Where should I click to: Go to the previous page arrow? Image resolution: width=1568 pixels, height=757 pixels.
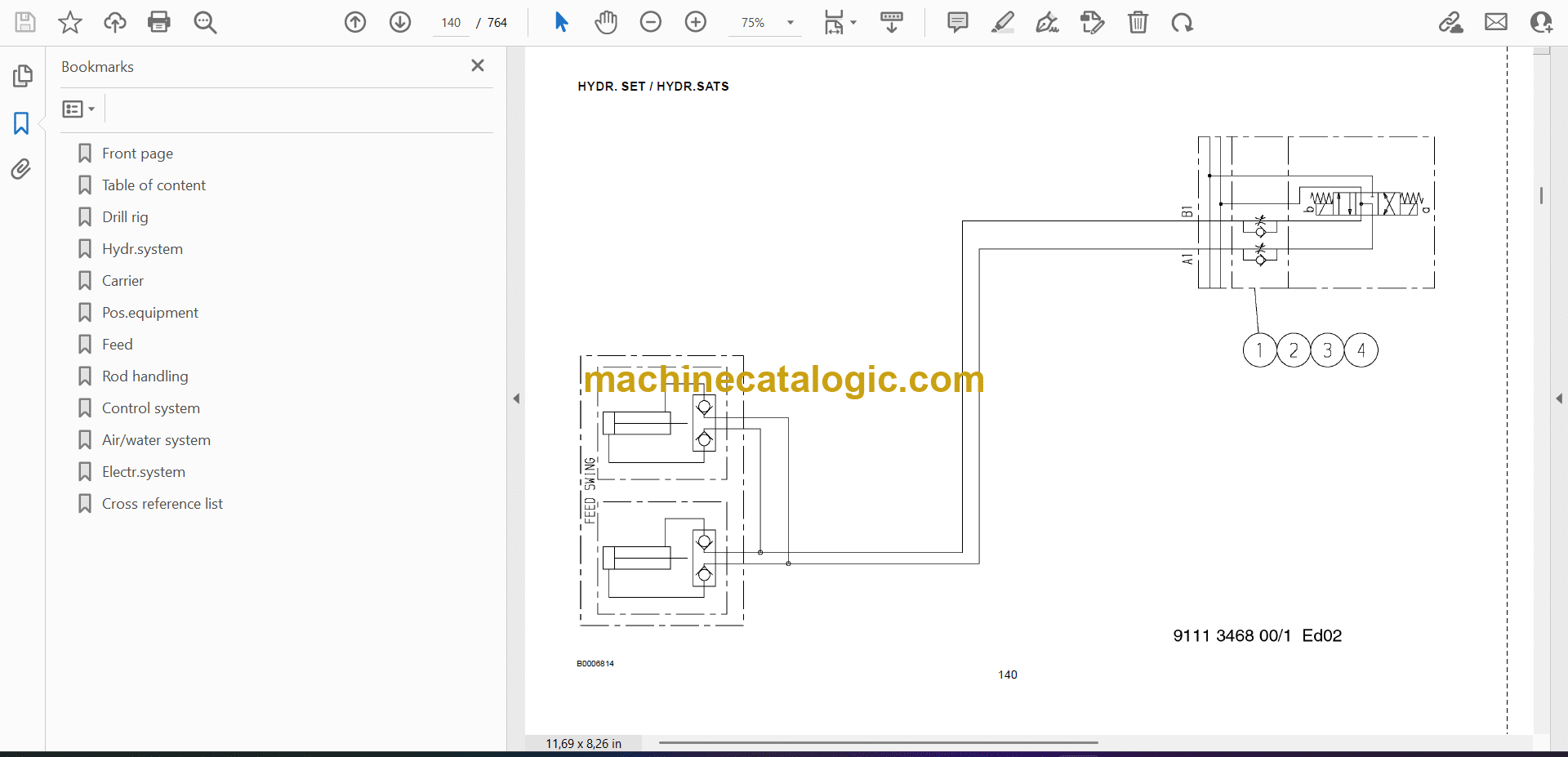click(x=355, y=22)
